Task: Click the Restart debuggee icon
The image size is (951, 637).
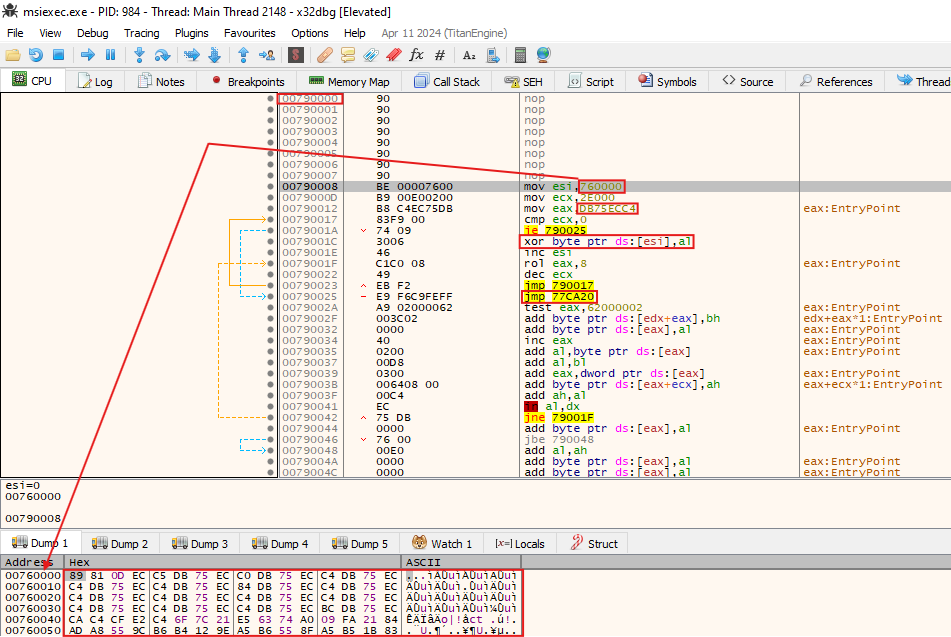Action: click(x=36, y=55)
